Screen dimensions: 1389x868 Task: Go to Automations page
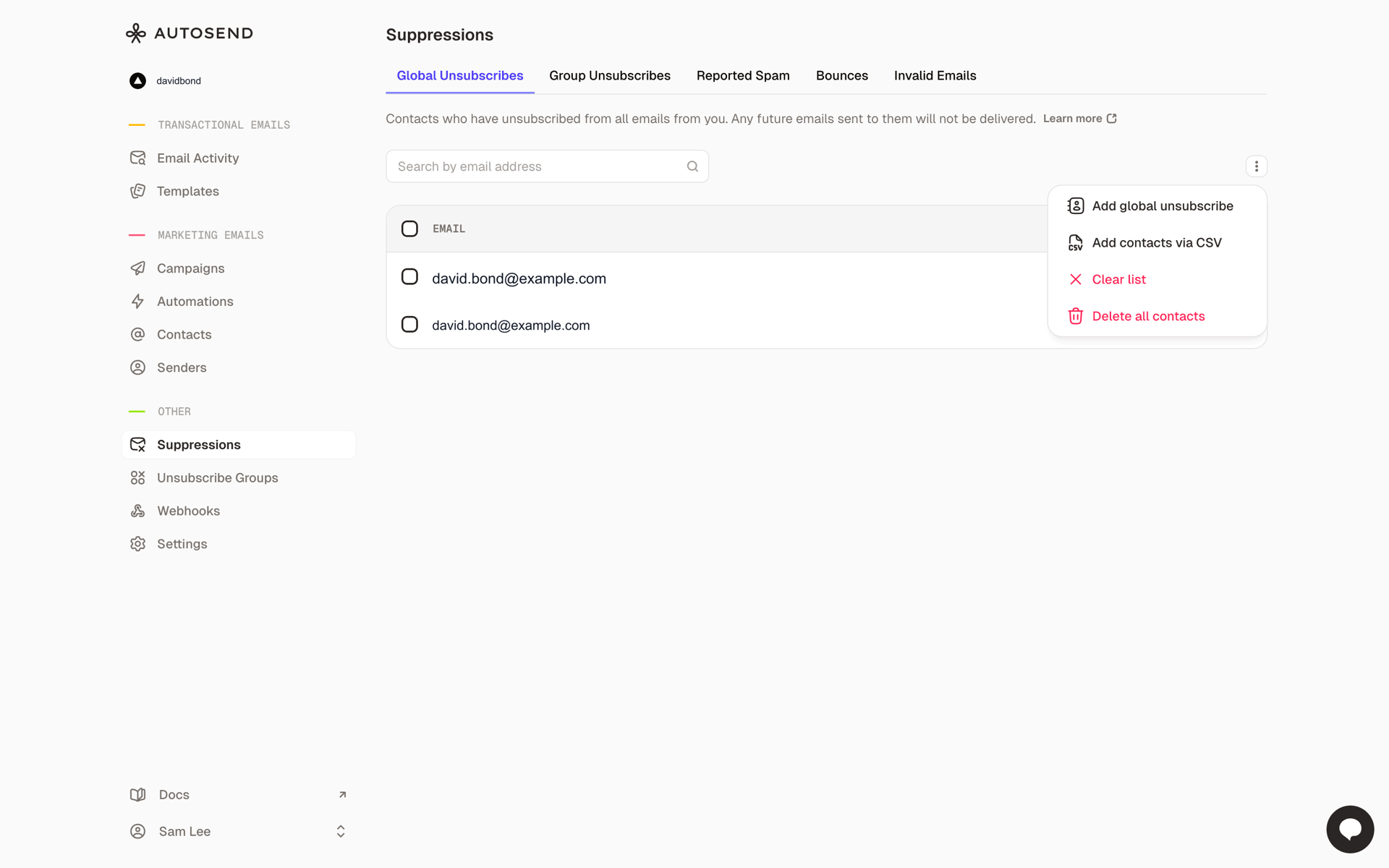click(x=239, y=302)
